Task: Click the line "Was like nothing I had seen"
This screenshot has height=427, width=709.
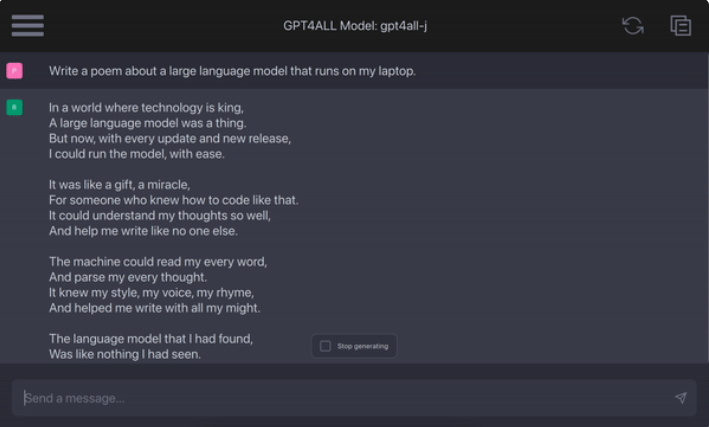Action: coord(125,354)
